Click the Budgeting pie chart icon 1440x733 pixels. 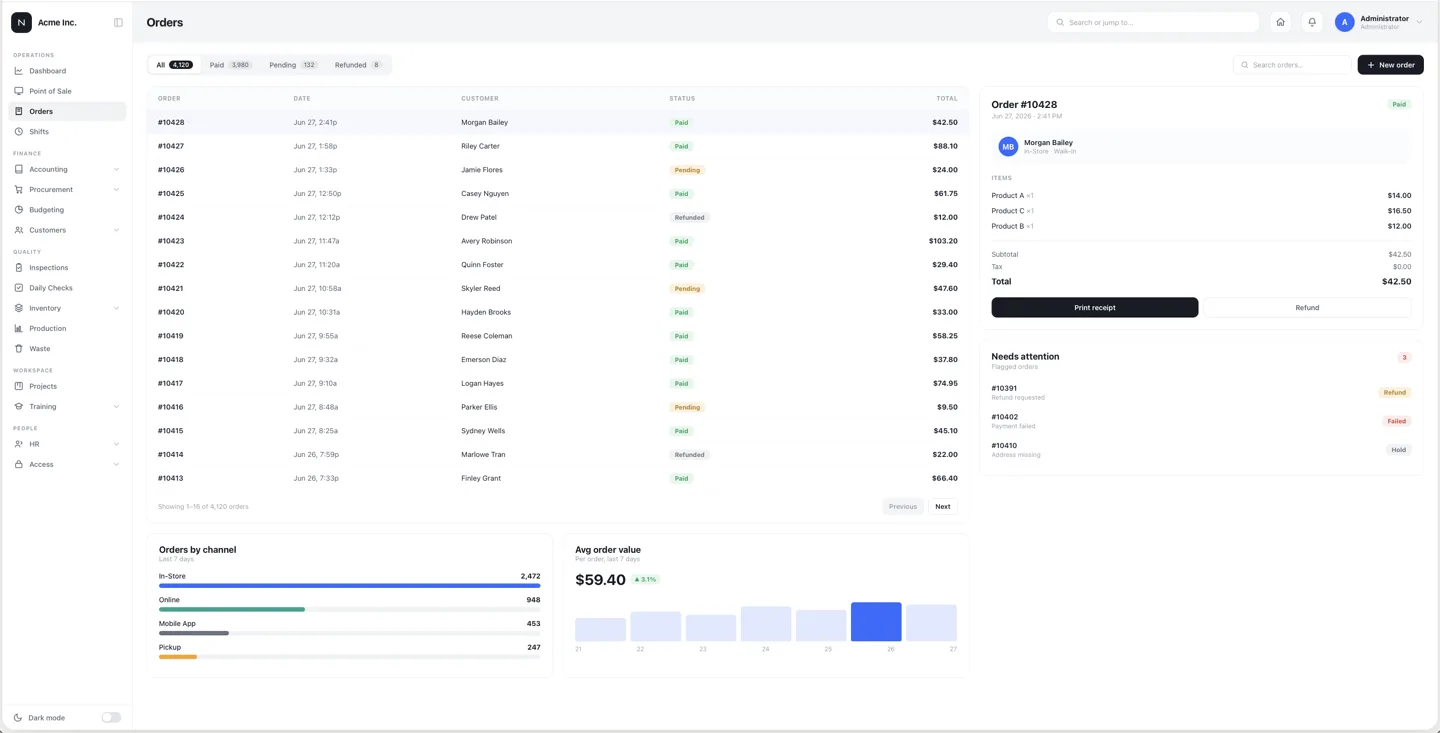18,210
